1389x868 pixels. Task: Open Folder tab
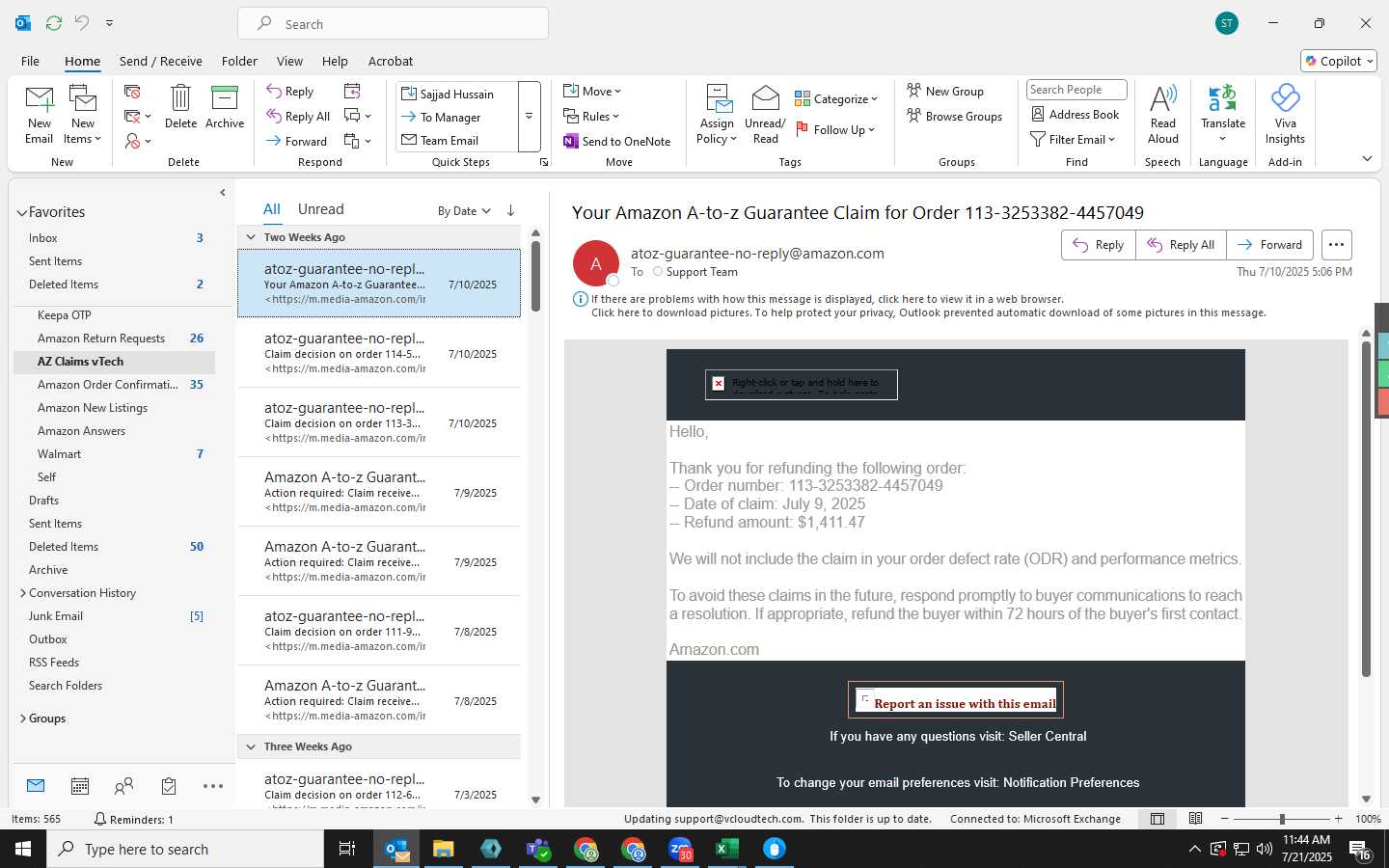click(x=239, y=61)
